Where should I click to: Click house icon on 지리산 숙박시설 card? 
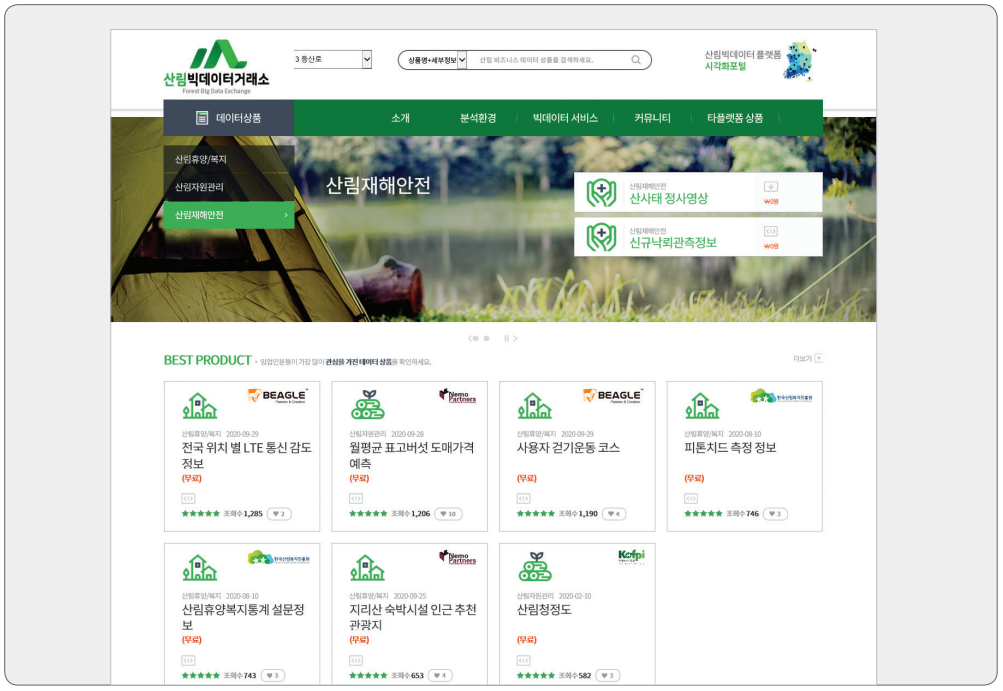(x=368, y=568)
